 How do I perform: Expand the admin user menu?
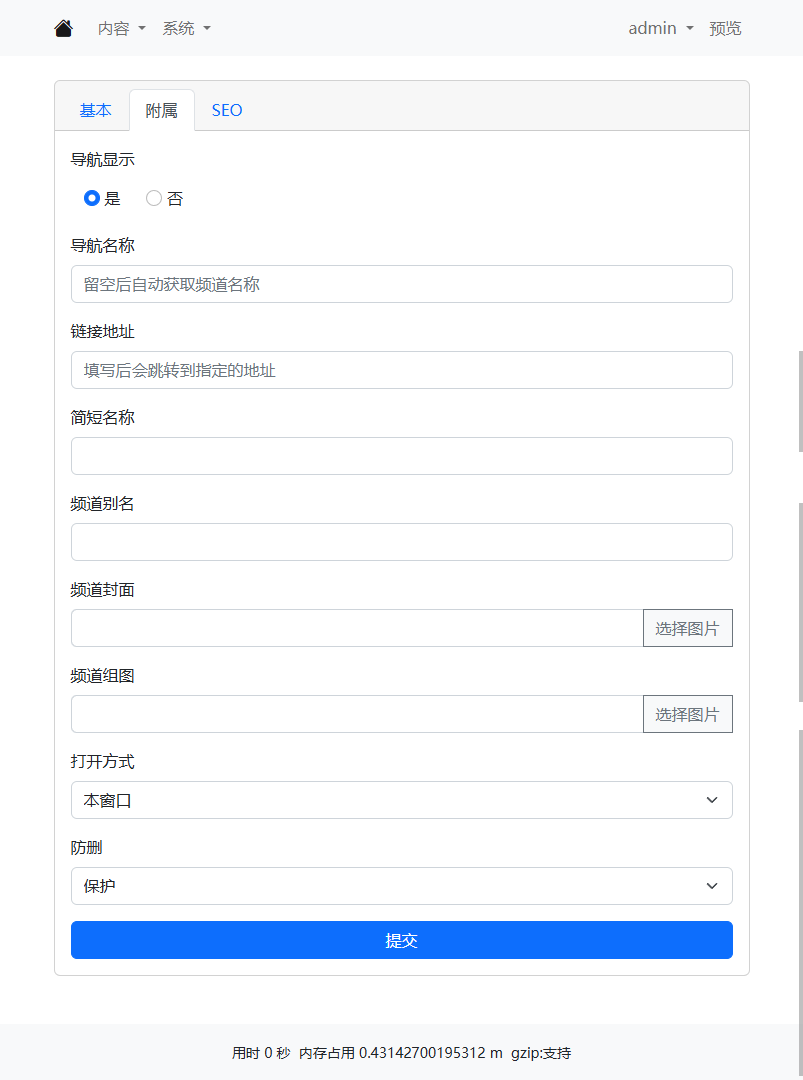pos(660,28)
